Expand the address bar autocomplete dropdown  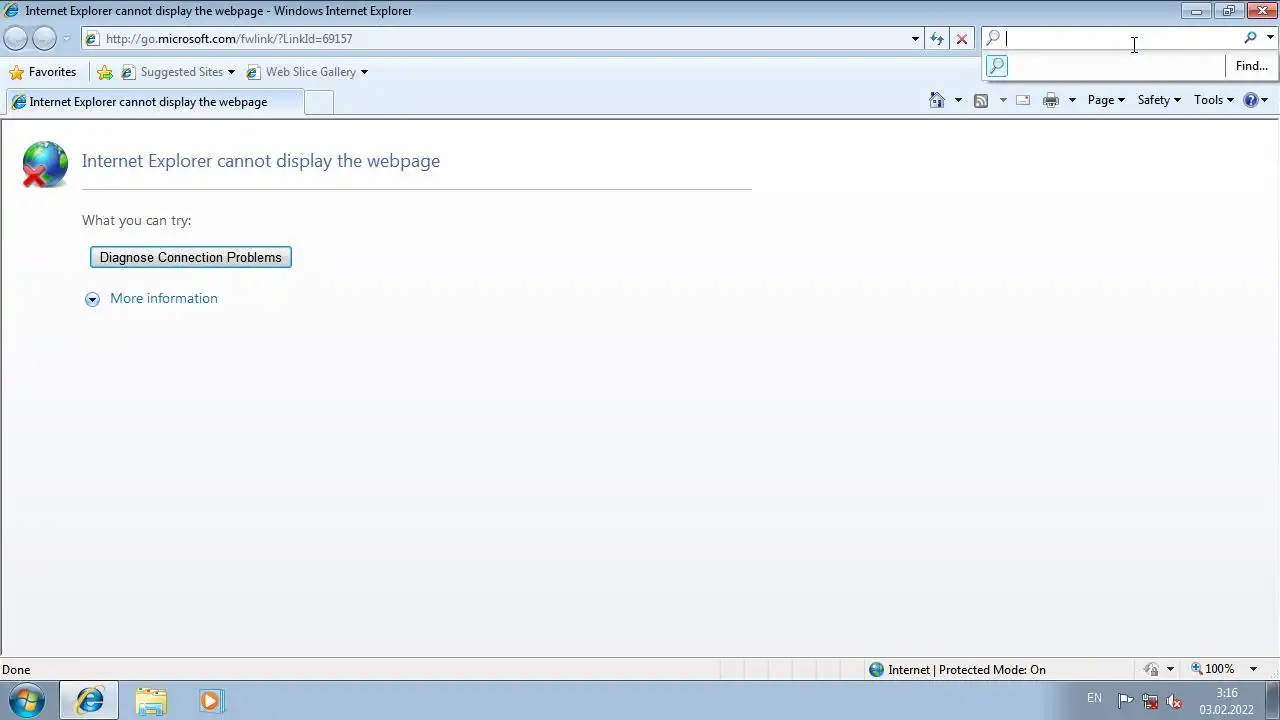(x=915, y=39)
